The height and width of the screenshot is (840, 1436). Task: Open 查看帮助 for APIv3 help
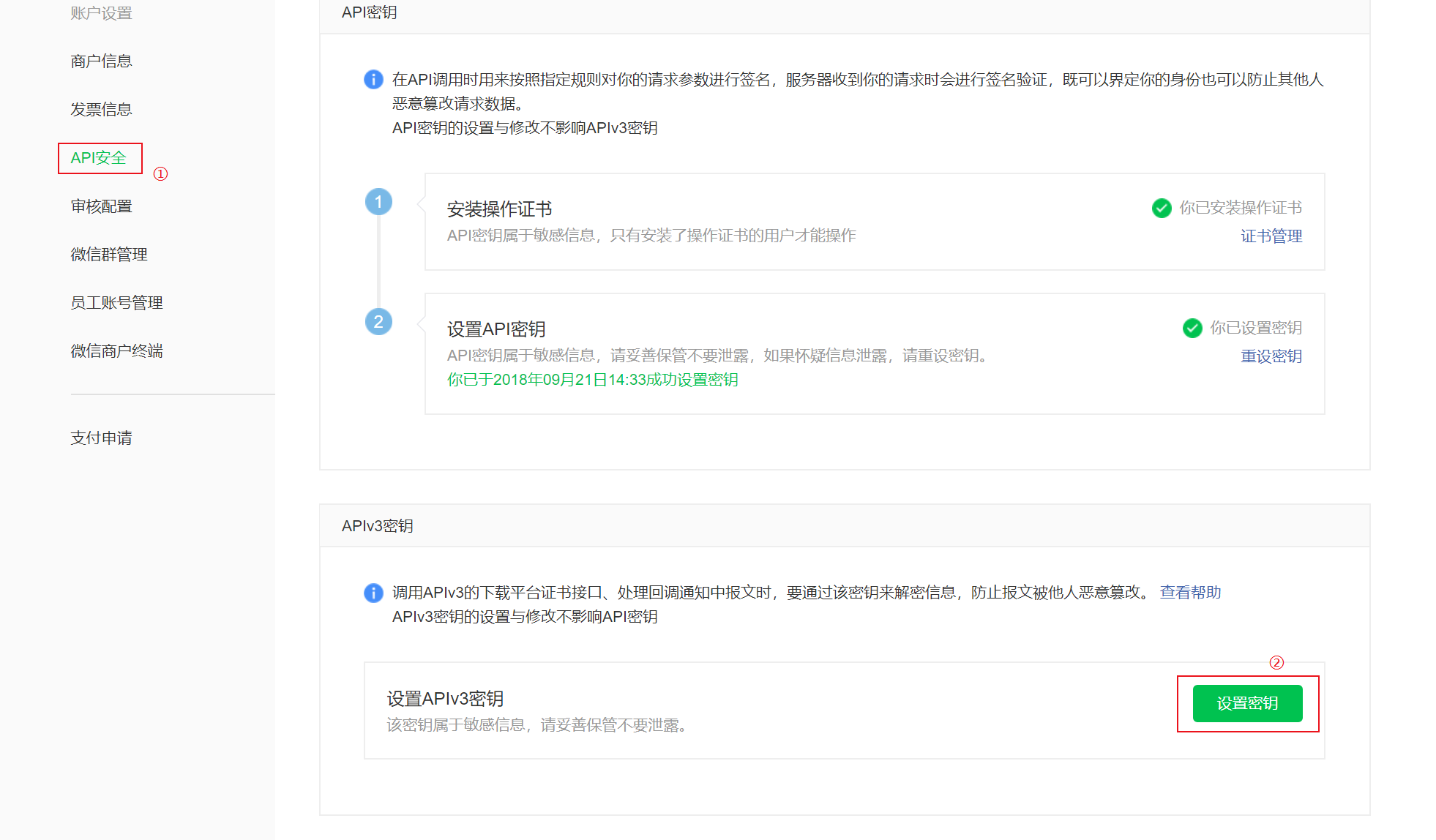[1190, 592]
